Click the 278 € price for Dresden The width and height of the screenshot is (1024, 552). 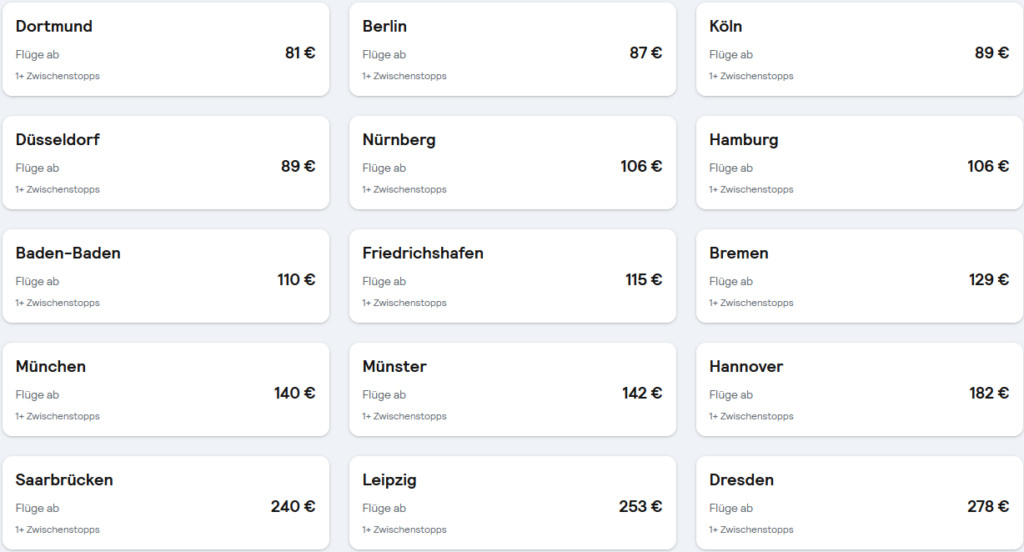[x=988, y=506]
